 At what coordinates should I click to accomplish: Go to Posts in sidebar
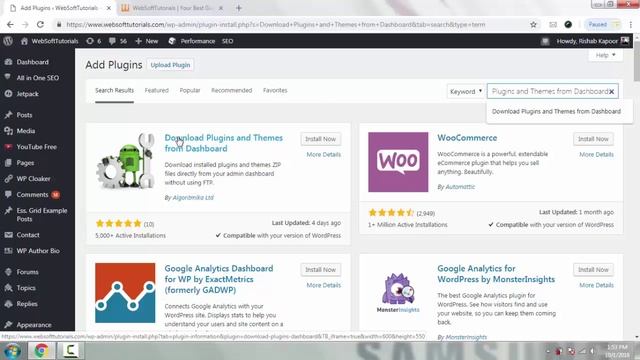24,115
